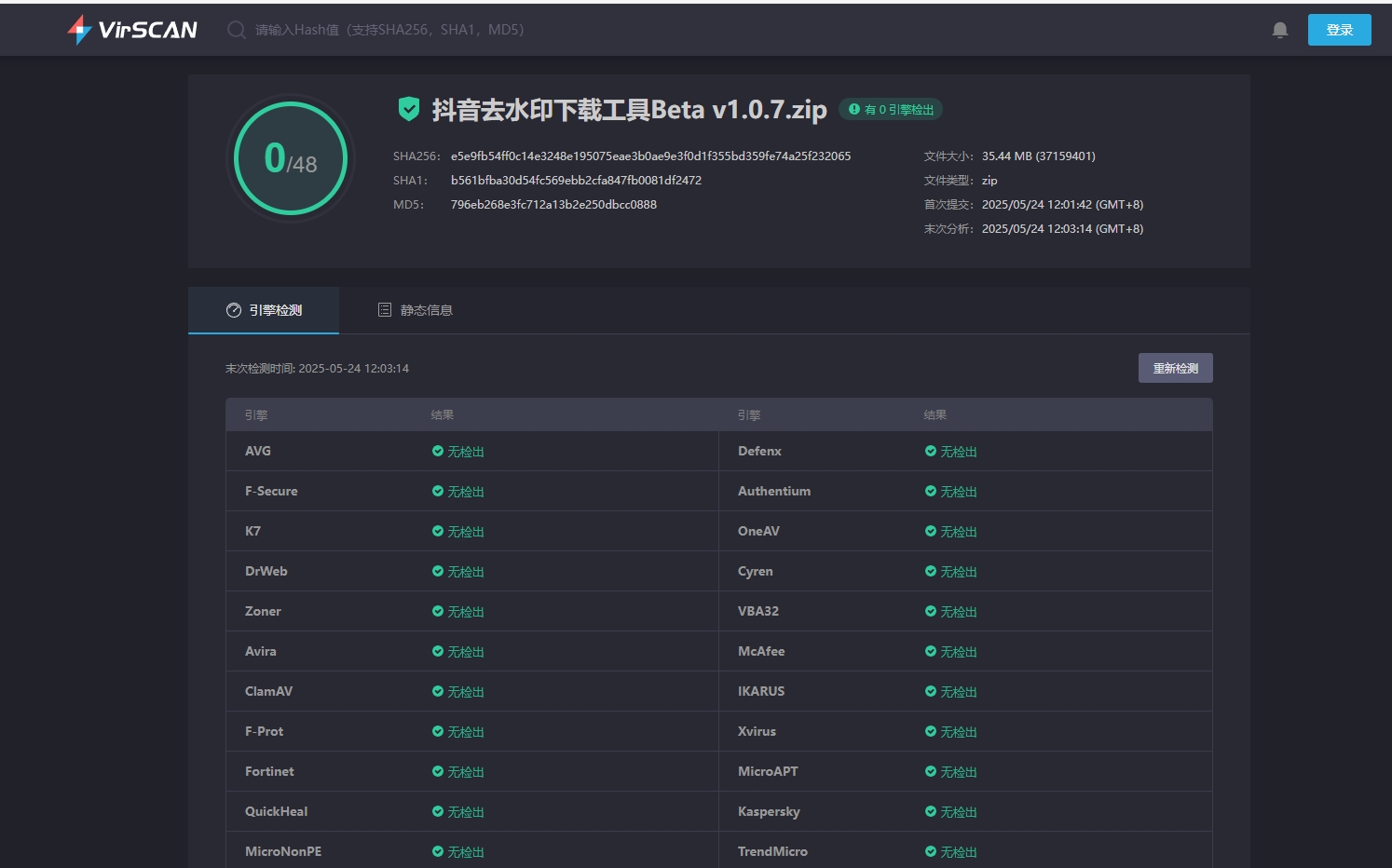Click 无检出 result text for Xvirus
Image resolution: width=1392 pixels, height=868 pixels.
959,732
